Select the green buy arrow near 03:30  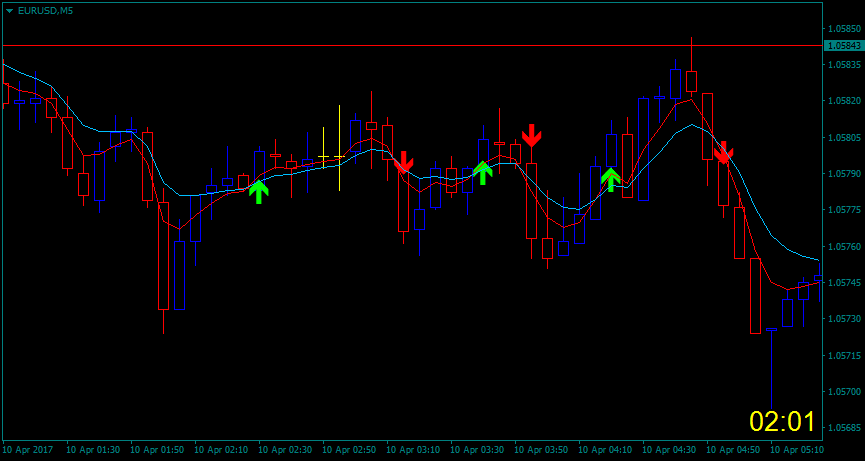coord(483,173)
